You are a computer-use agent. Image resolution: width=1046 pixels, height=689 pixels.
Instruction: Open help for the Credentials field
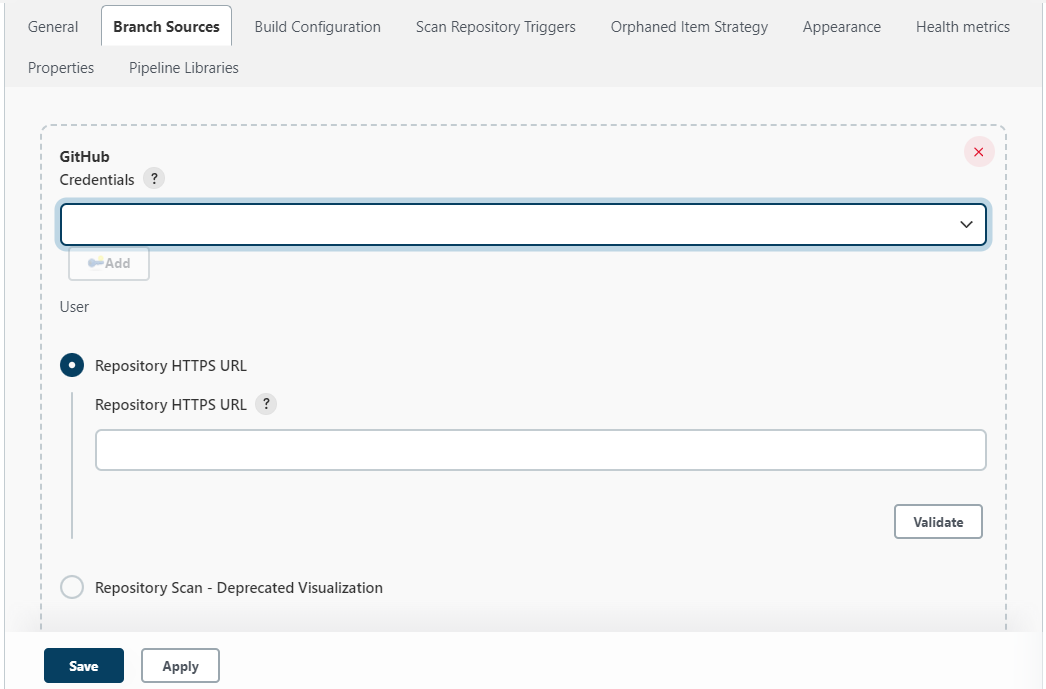pos(154,179)
